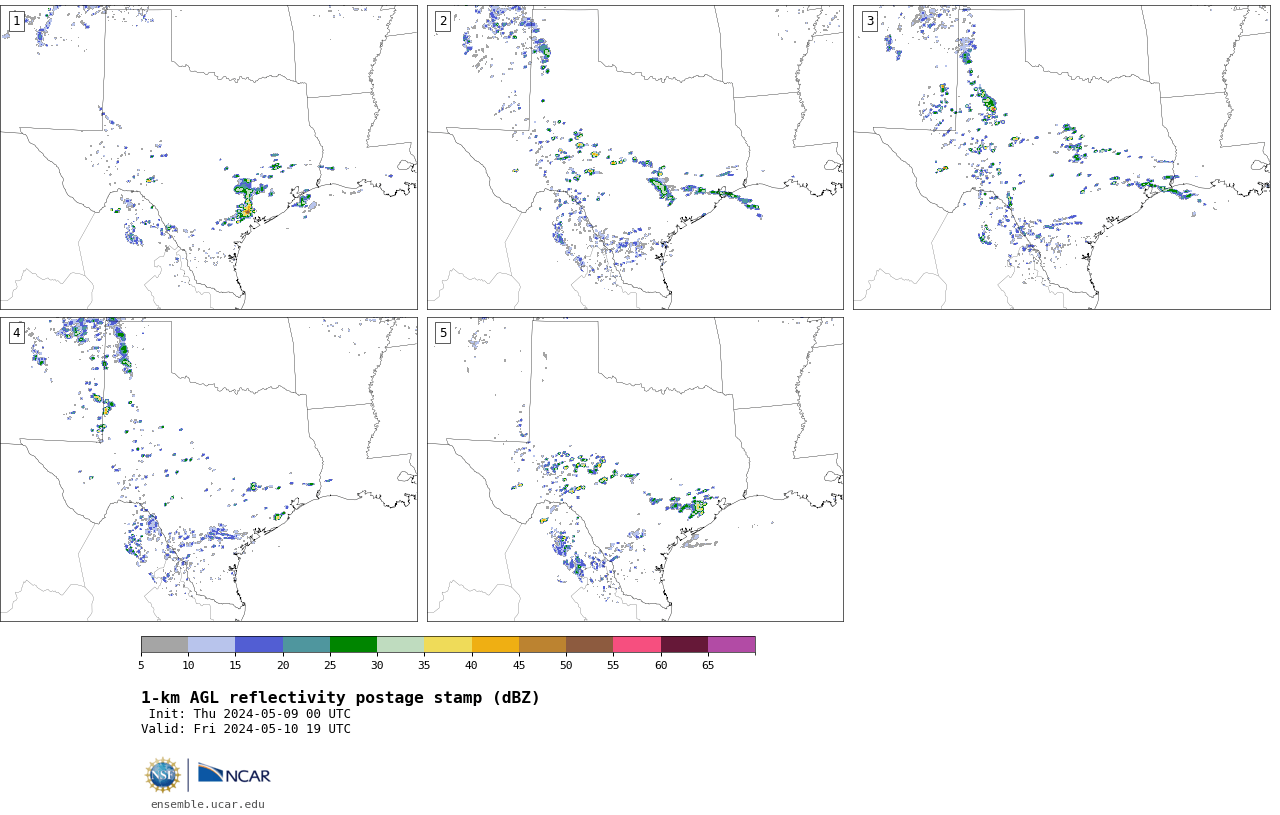Click the colorbar tick label '5'

click(x=141, y=665)
